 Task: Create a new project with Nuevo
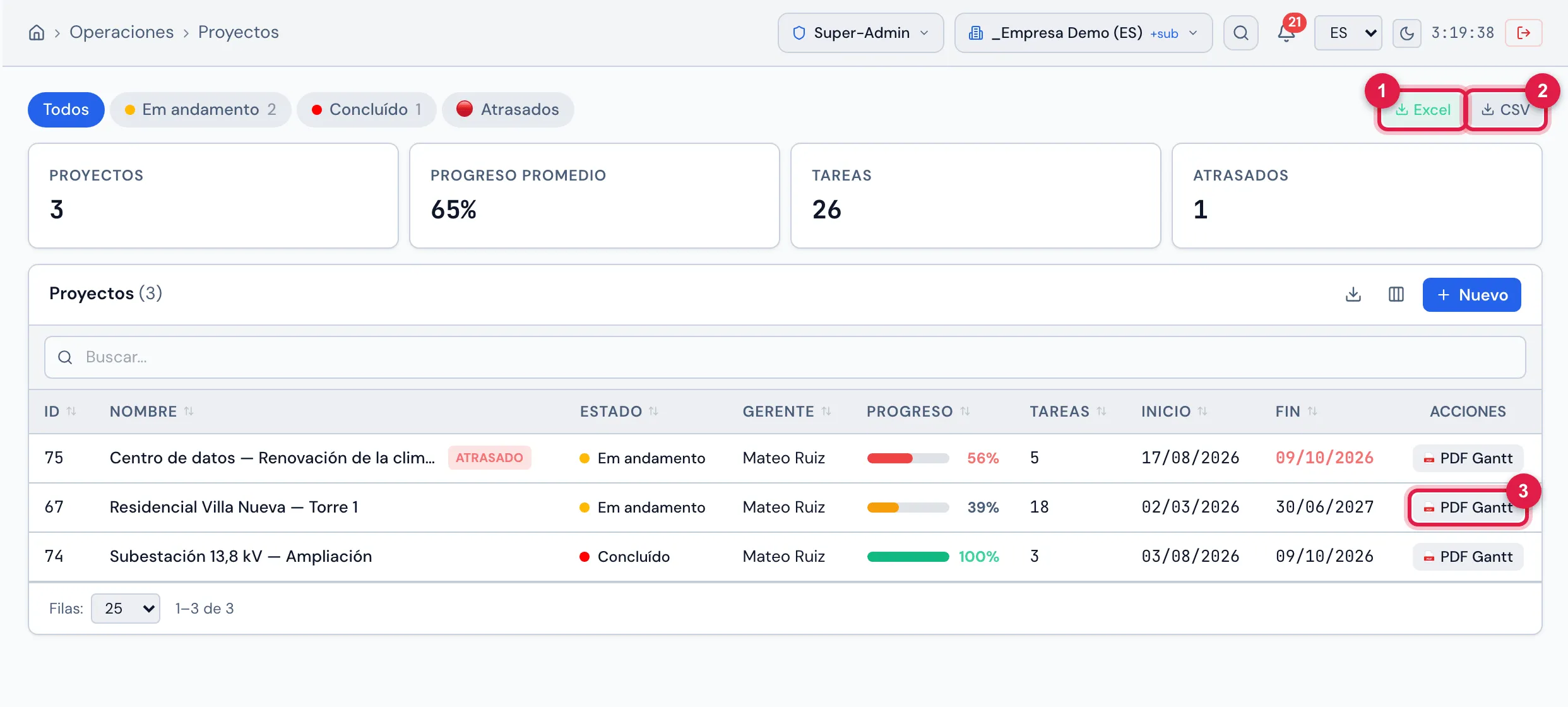click(1471, 295)
